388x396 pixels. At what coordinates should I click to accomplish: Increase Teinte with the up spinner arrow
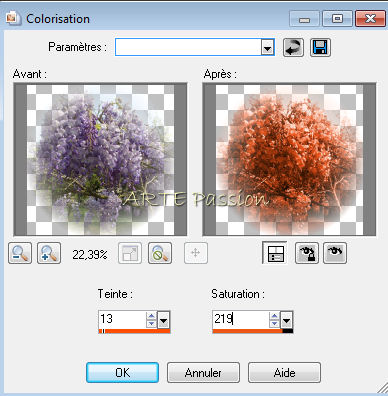coord(152,316)
